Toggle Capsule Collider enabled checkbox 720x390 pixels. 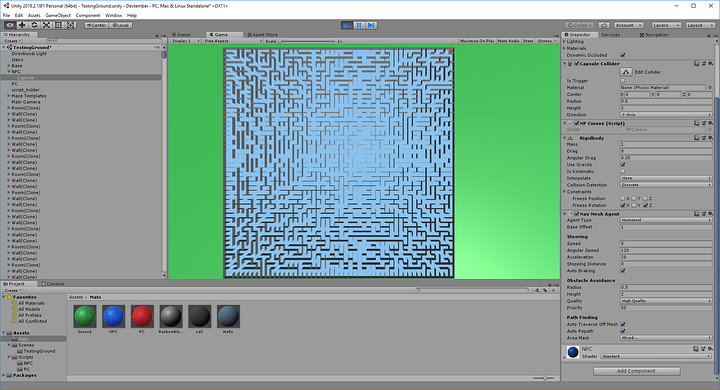[577, 64]
